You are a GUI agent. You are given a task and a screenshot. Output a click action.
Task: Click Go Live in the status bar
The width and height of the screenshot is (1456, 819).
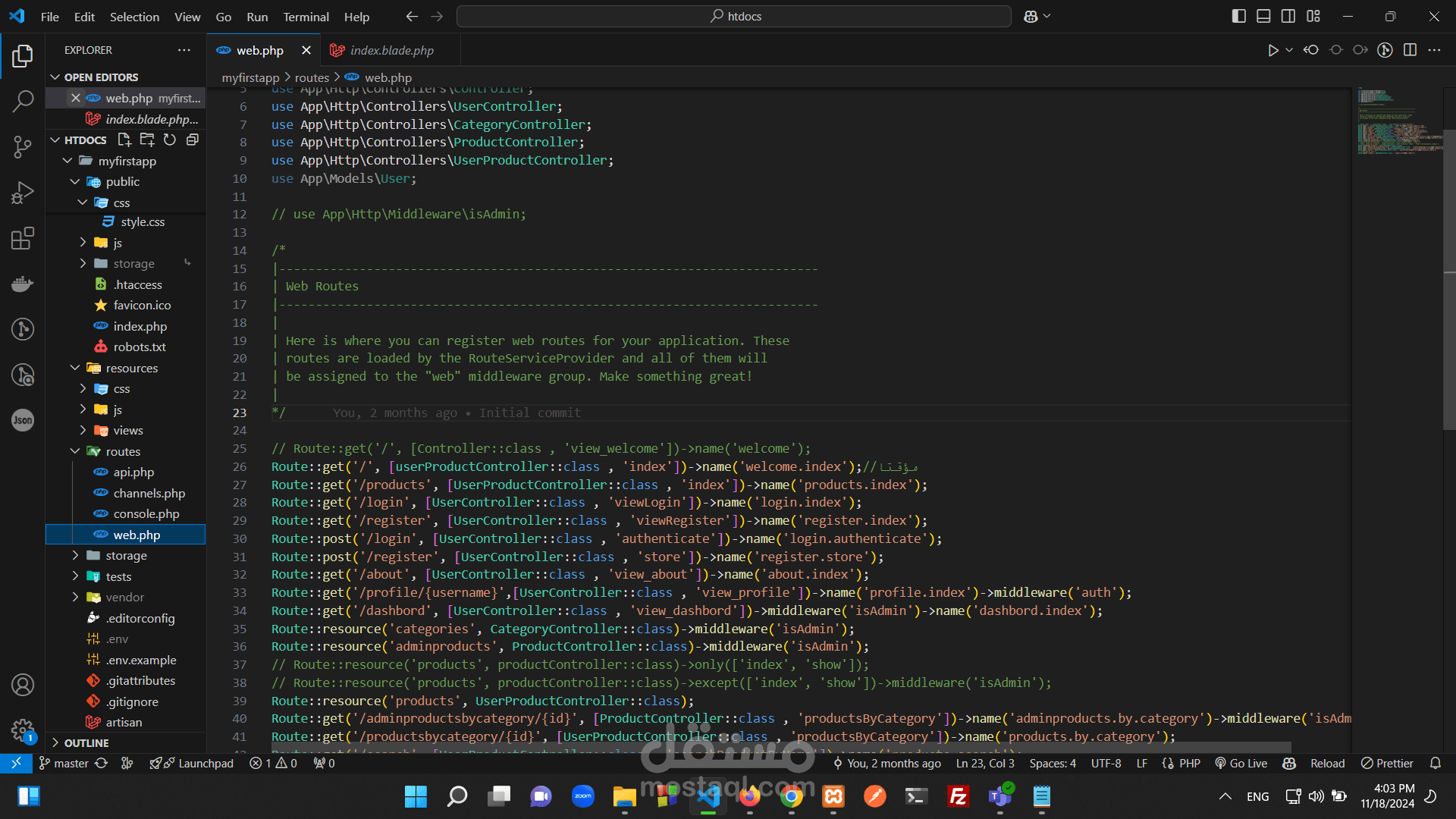point(1241,763)
